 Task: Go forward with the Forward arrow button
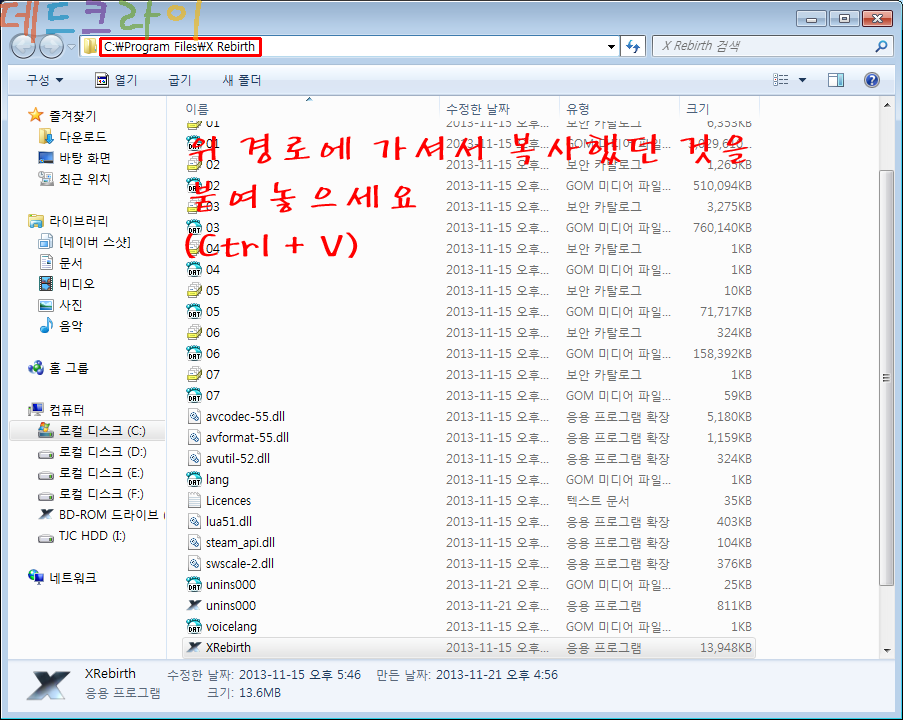point(52,46)
